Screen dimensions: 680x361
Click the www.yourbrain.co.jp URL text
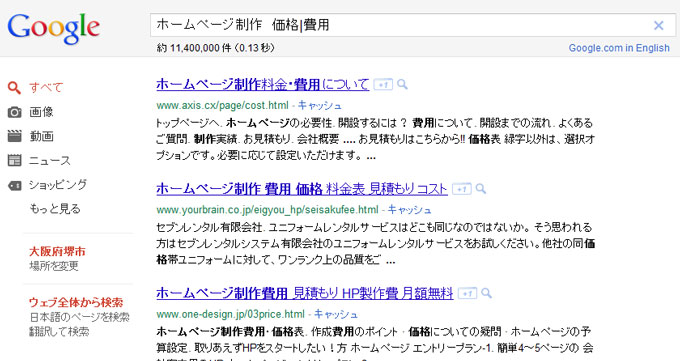point(268,210)
